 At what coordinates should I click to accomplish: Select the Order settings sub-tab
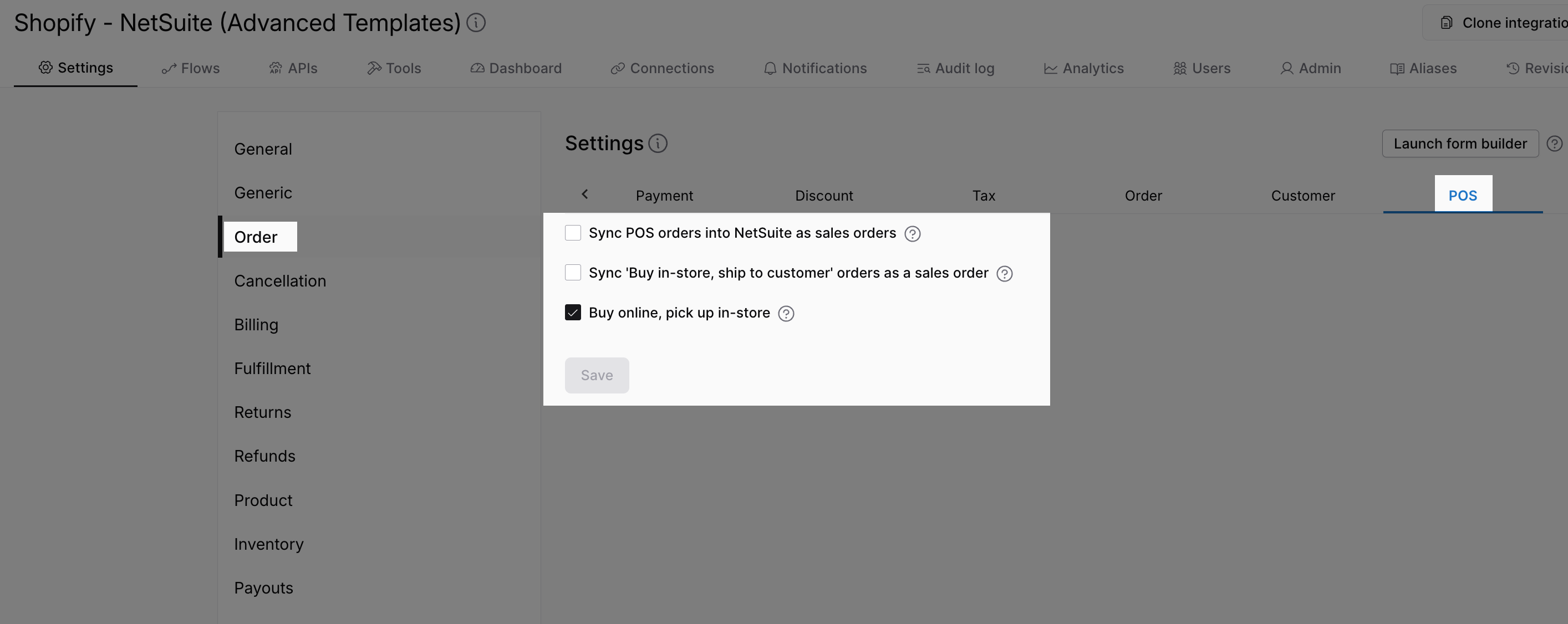click(x=1143, y=195)
